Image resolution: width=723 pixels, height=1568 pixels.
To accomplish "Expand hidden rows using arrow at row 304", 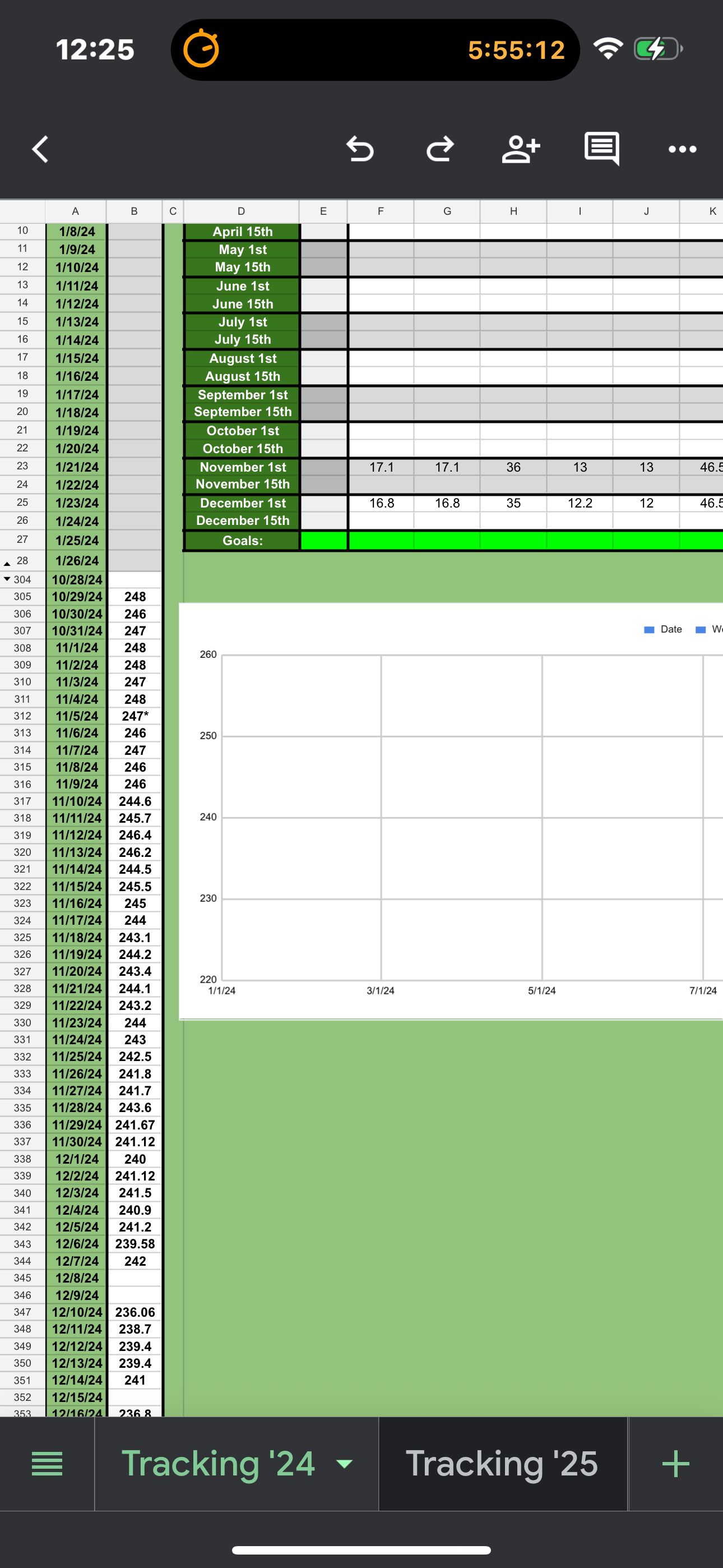I will click(7, 579).
